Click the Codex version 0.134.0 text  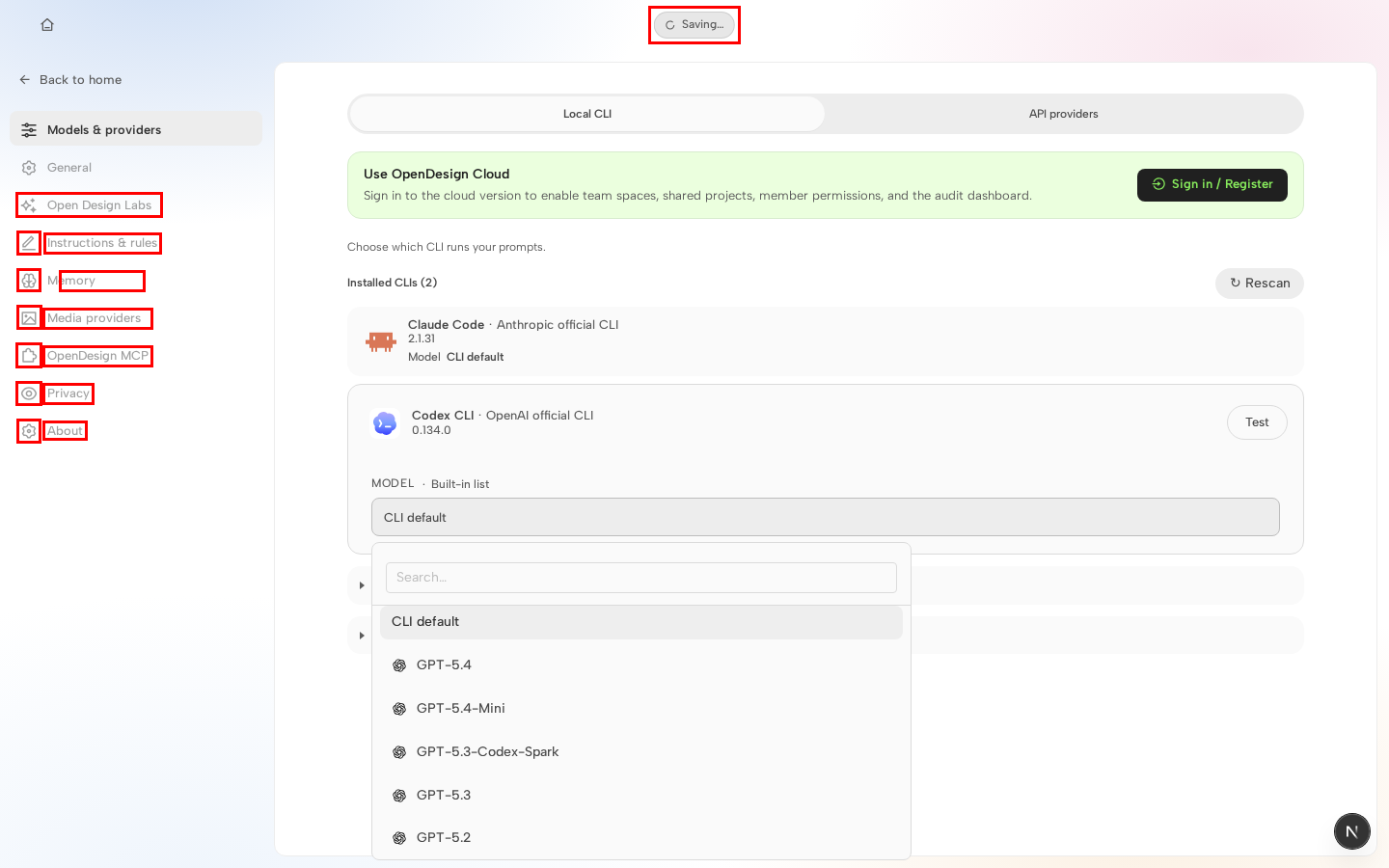[431, 430]
